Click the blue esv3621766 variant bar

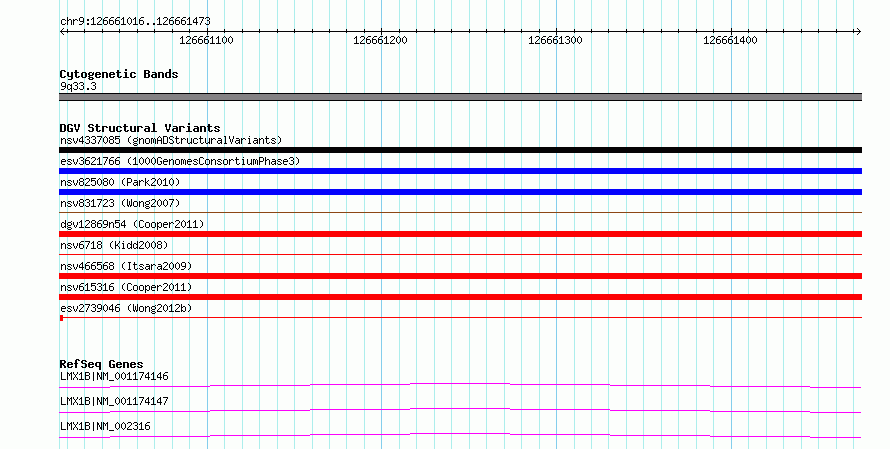(460, 171)
